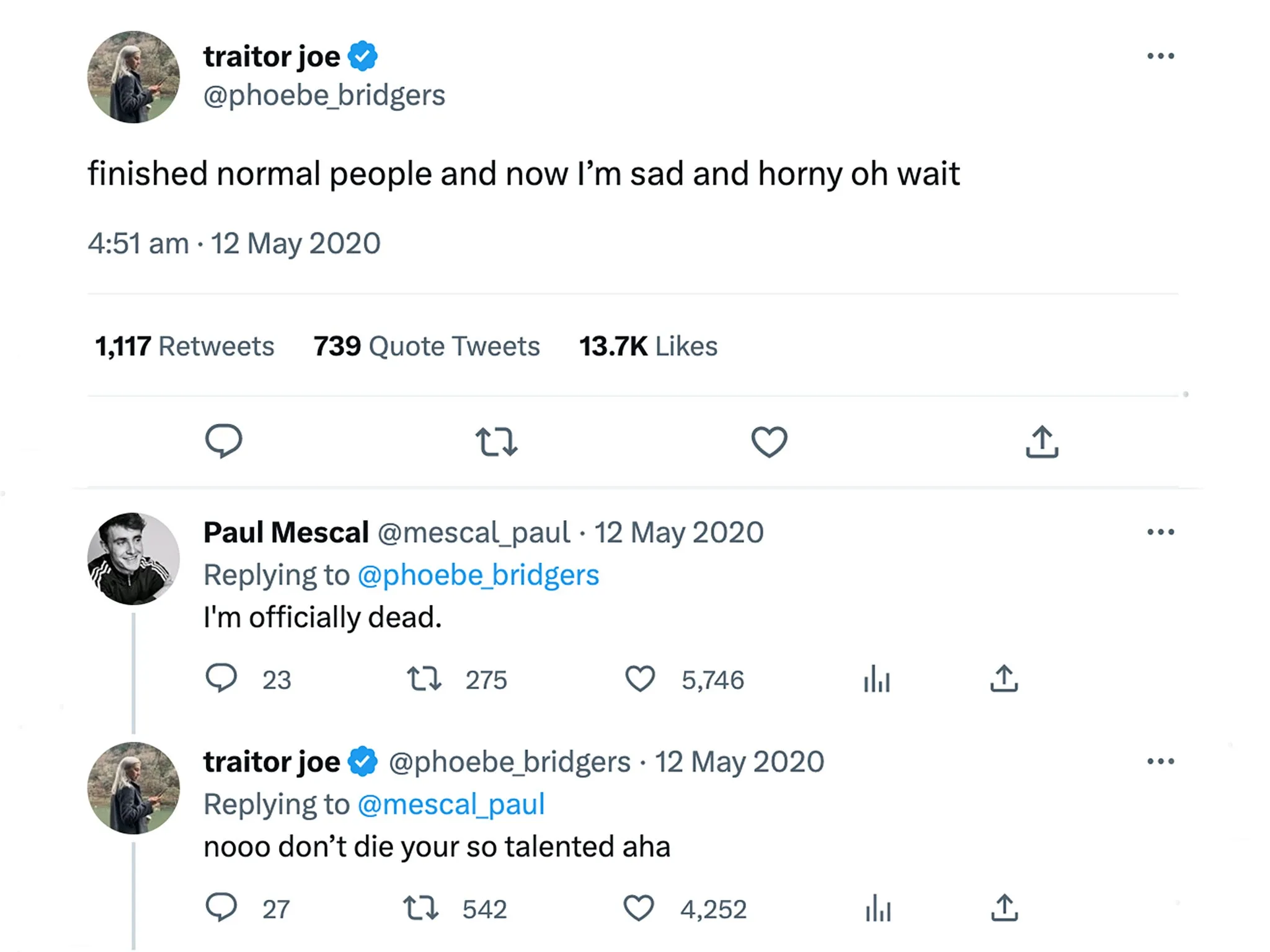Share Paul Mescal's reply tweet
This screenshot has height=952, width=1270.
[1004, 678]
